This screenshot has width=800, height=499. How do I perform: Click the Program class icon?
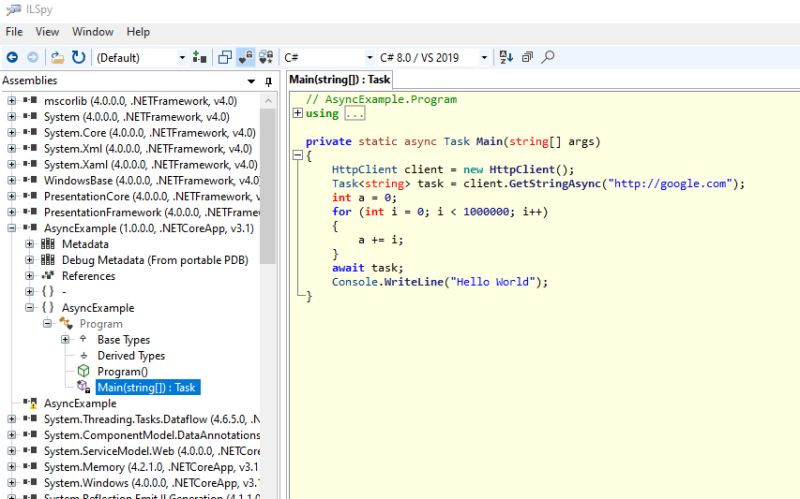pyautogui.click(x=66, y=323)
